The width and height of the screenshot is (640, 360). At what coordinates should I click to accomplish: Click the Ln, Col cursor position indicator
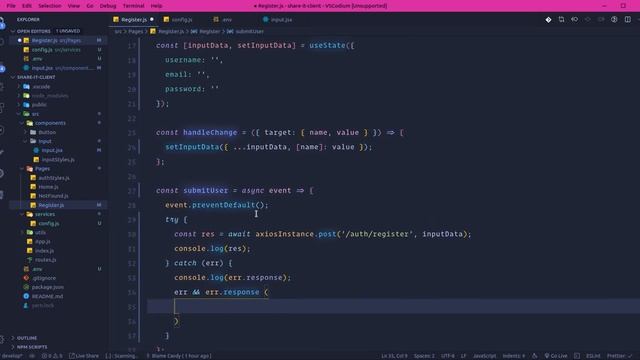(x=394, y=356)
